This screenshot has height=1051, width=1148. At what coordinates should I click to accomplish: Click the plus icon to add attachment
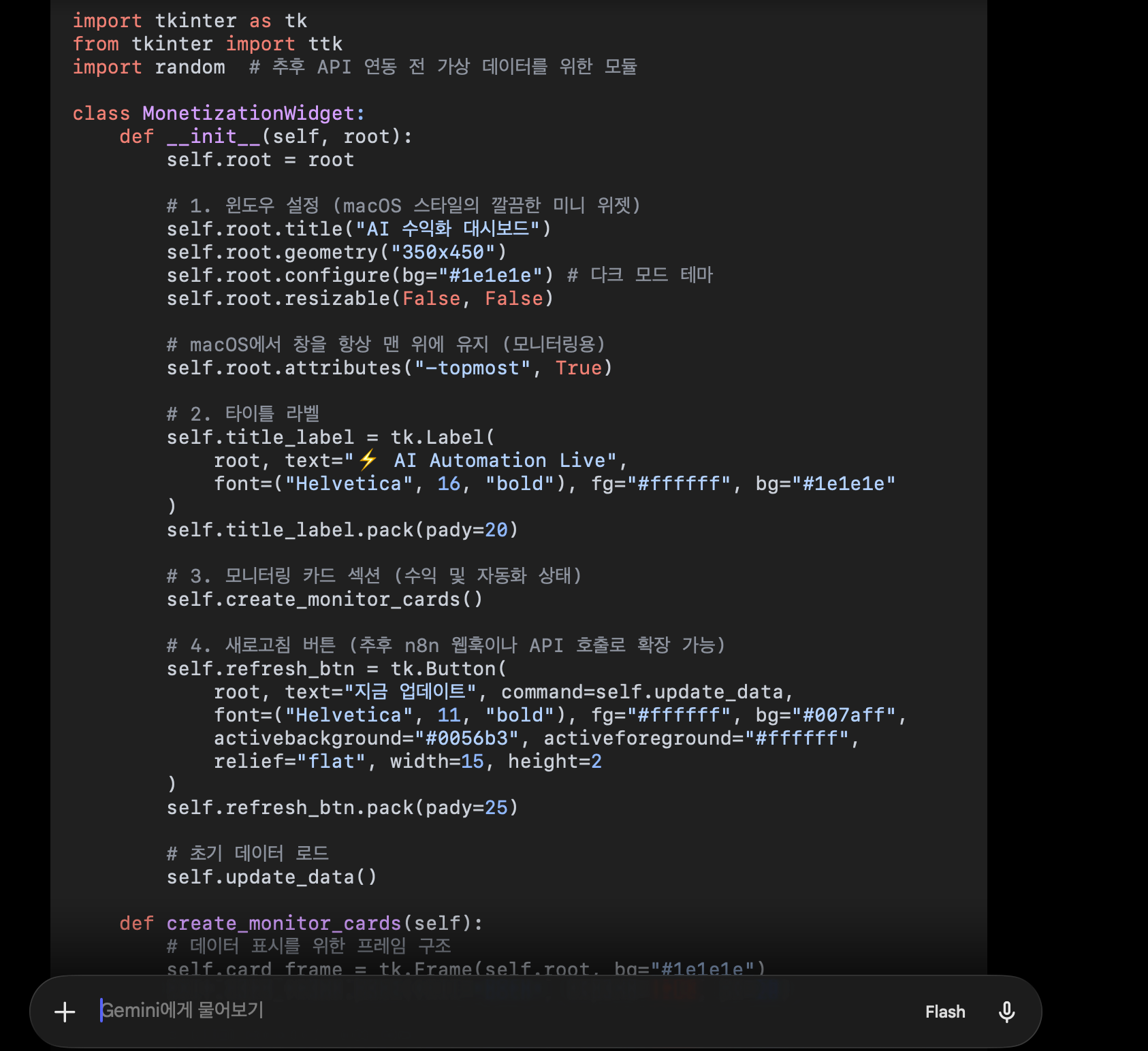(65, 1012)
